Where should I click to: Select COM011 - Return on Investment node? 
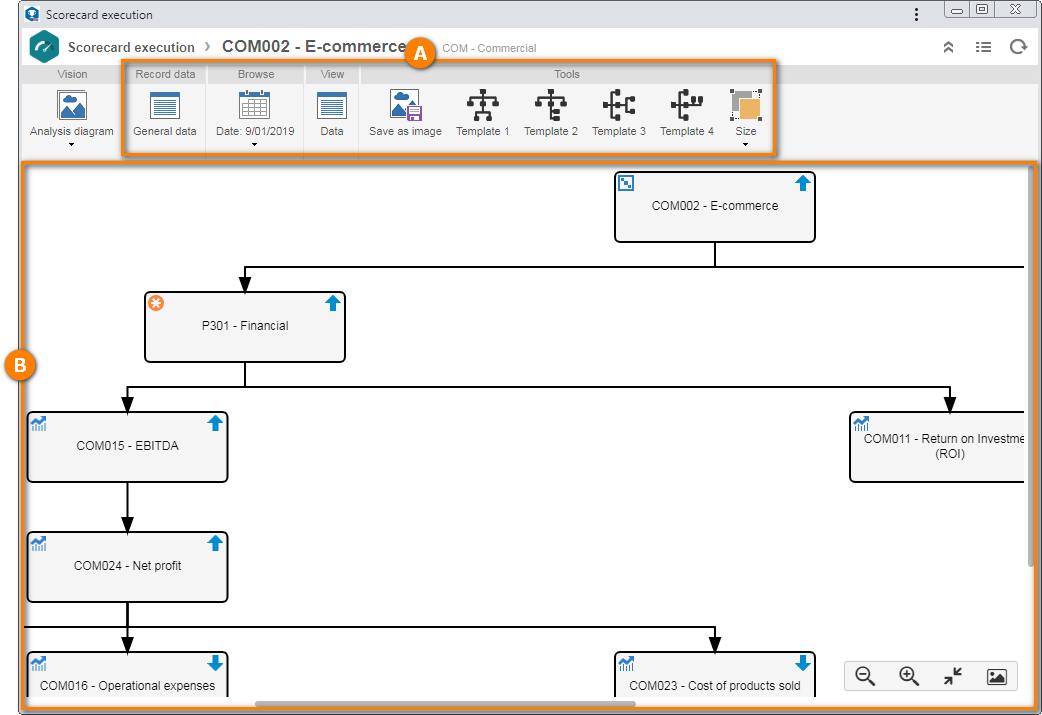pyautogui.click(x=938, y=447)
